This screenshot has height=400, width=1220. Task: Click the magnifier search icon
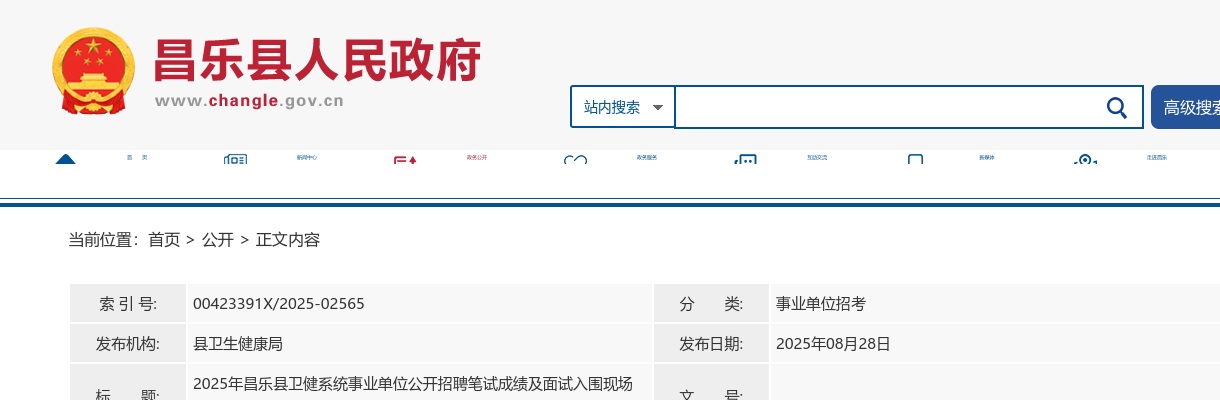point(1116,107)
